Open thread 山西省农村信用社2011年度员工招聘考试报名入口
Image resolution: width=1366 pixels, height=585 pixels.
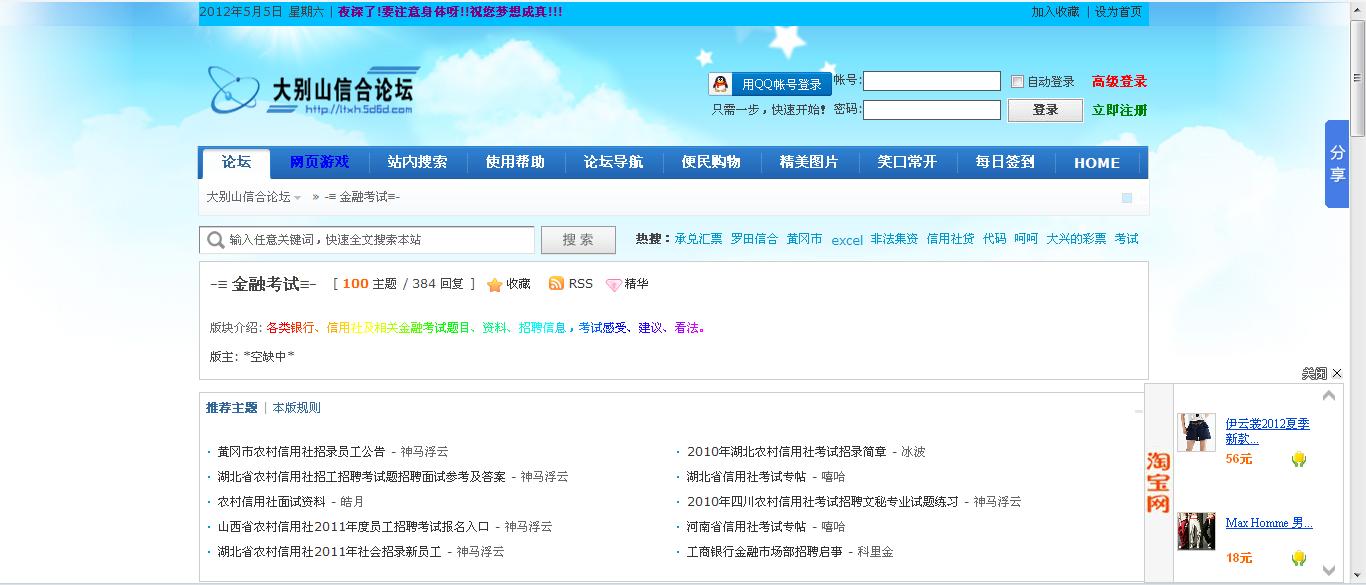pyautogui.click(x=353, y=527)
